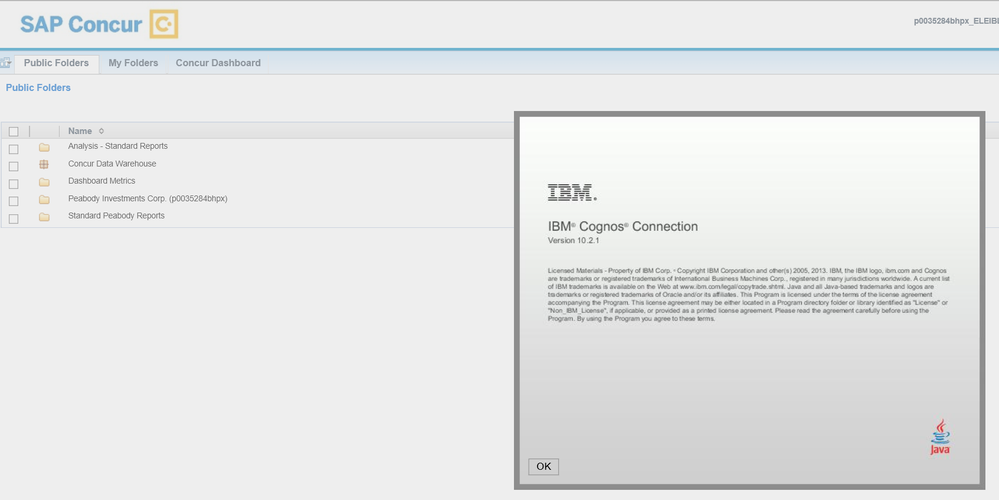The height and width of the screenshot is (500, 999).
Task: Click the Java logo in the dialog
Action: tap(940, 437)
